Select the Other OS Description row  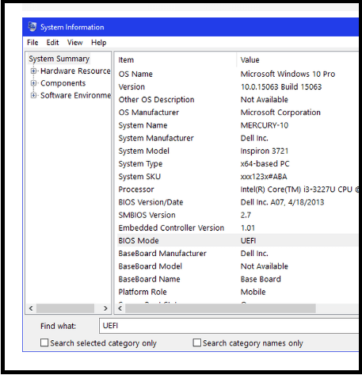tap(237, 100)
